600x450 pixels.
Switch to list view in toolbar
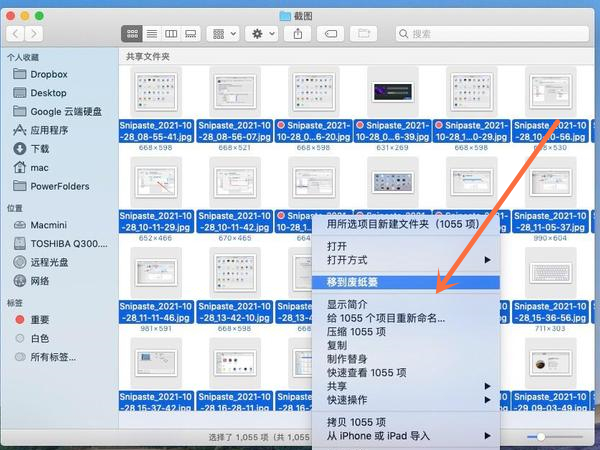click(151, 34)
